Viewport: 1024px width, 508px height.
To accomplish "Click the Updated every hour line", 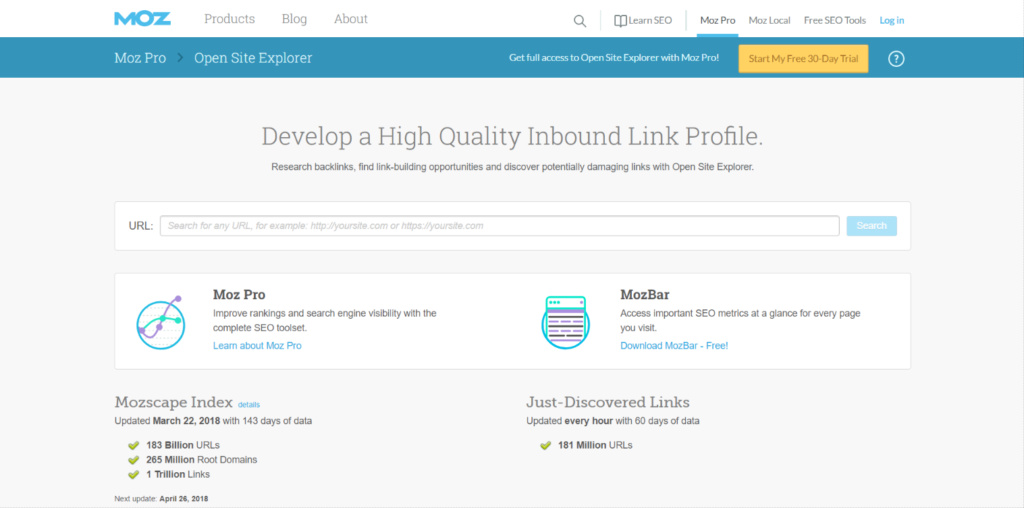I will click(x=613, y=421).
